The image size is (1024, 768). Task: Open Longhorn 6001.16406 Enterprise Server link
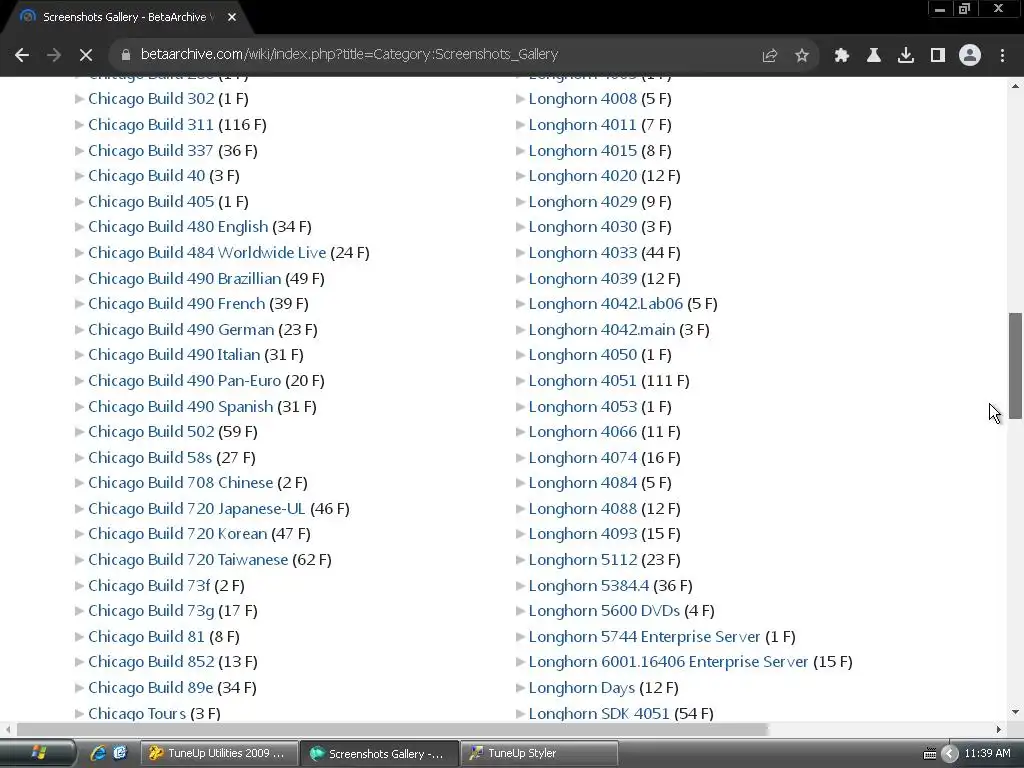[669, 662]
